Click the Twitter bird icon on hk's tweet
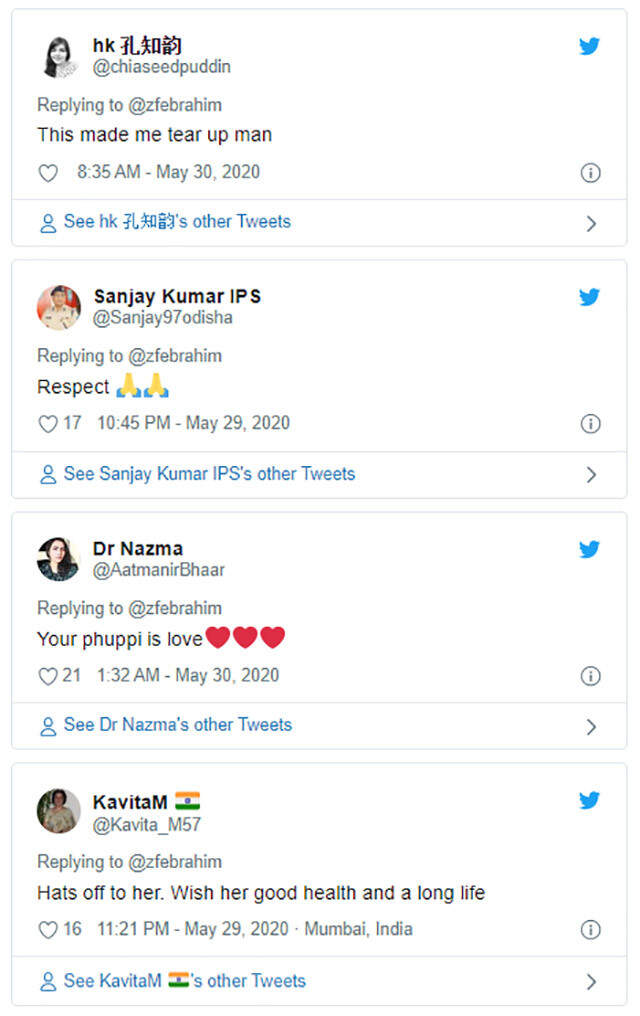 pos(590,46)
